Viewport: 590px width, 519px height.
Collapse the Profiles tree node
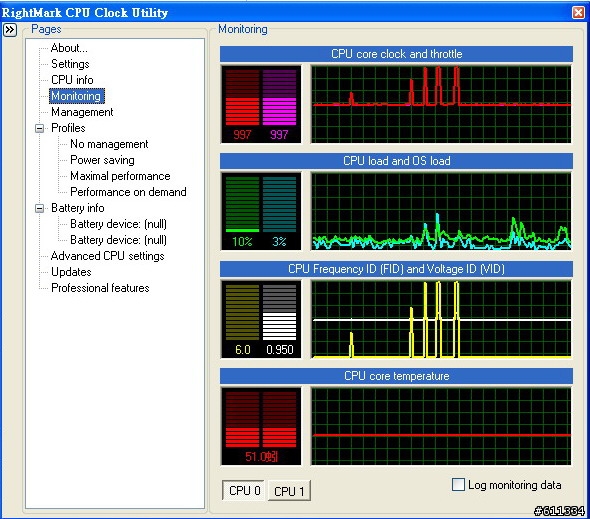[40, 128]
